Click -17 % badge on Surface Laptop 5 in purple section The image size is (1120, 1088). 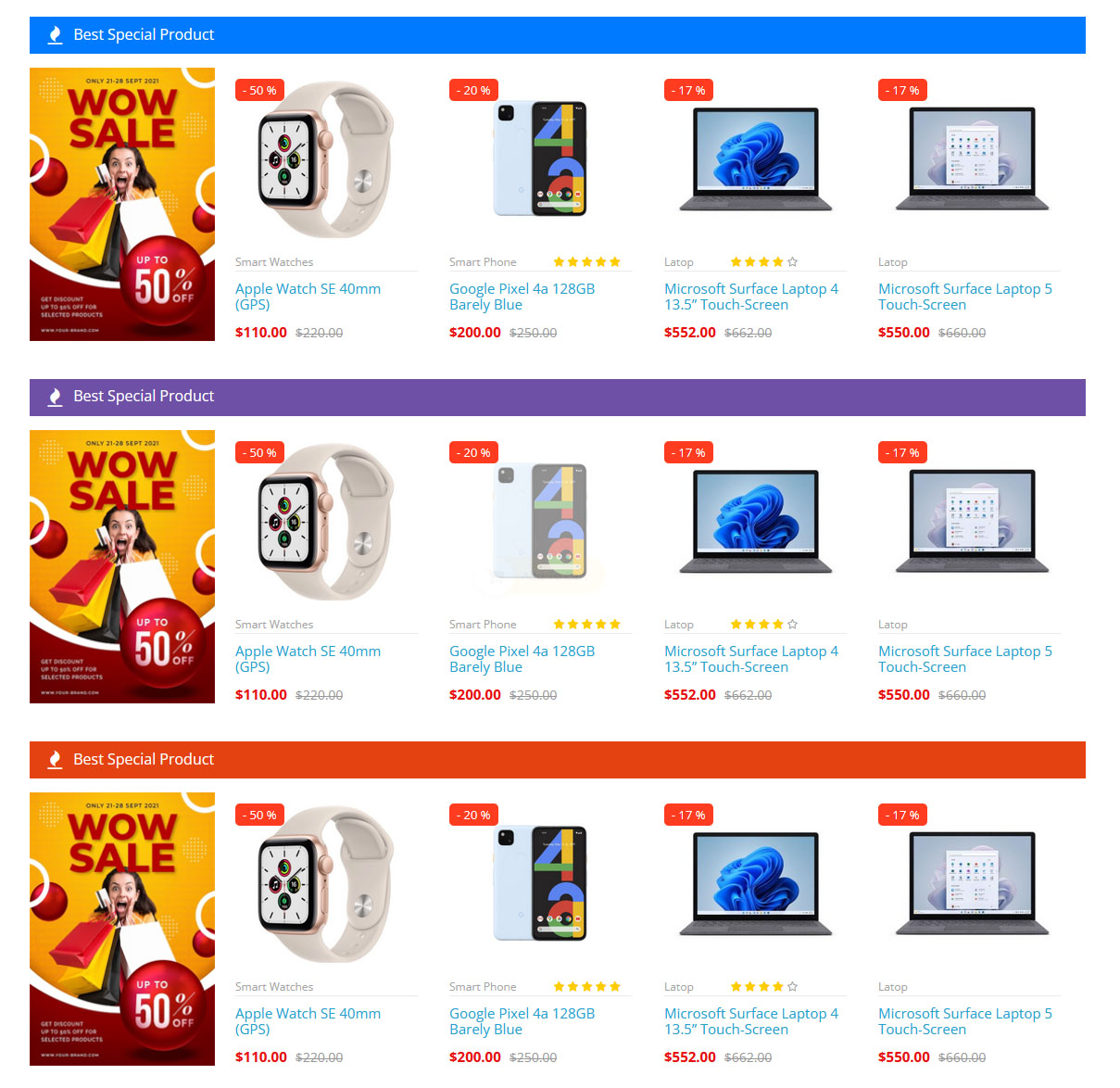point(902,452)
